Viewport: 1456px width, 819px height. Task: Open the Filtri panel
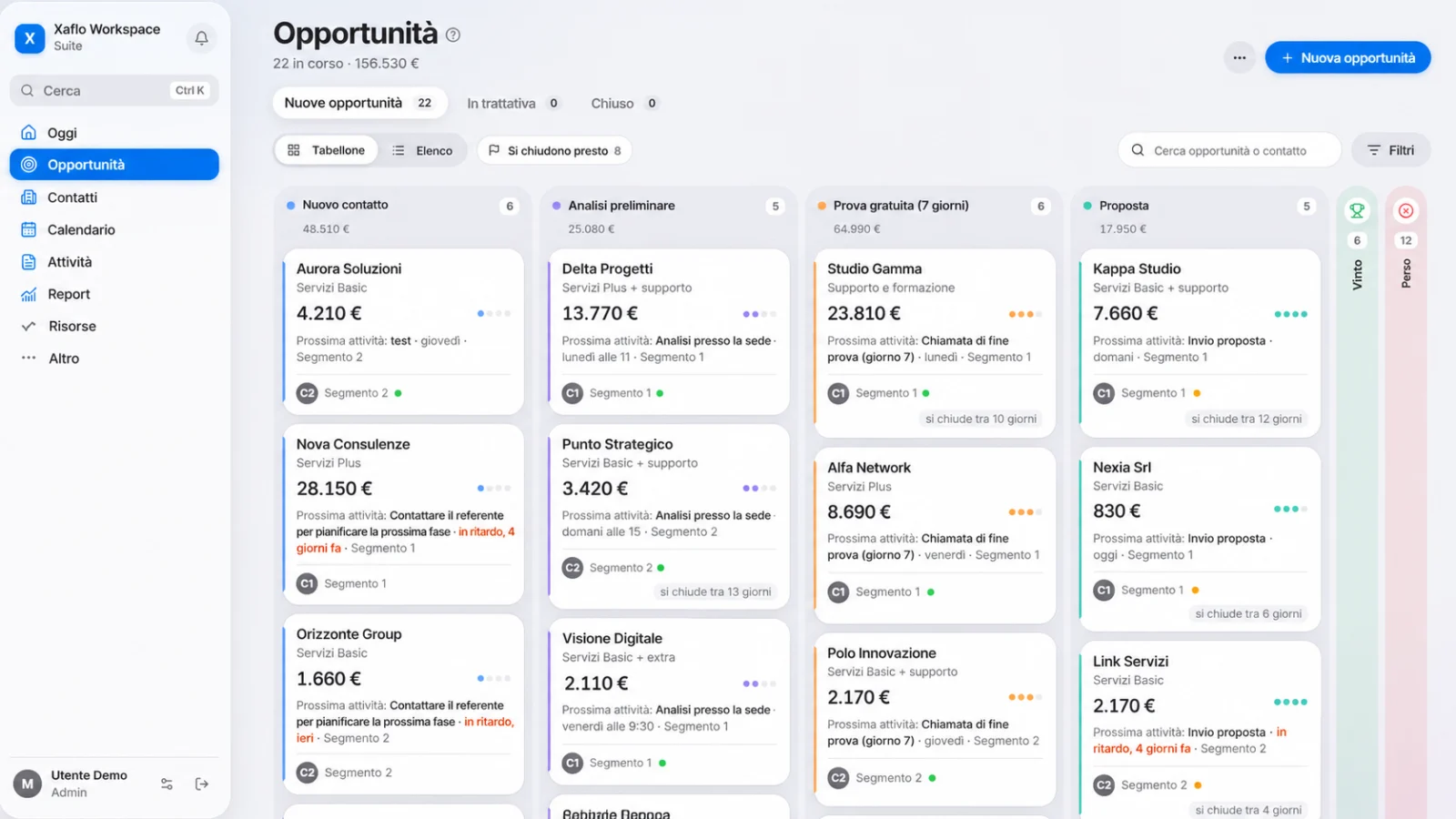tap(1390, 150)
